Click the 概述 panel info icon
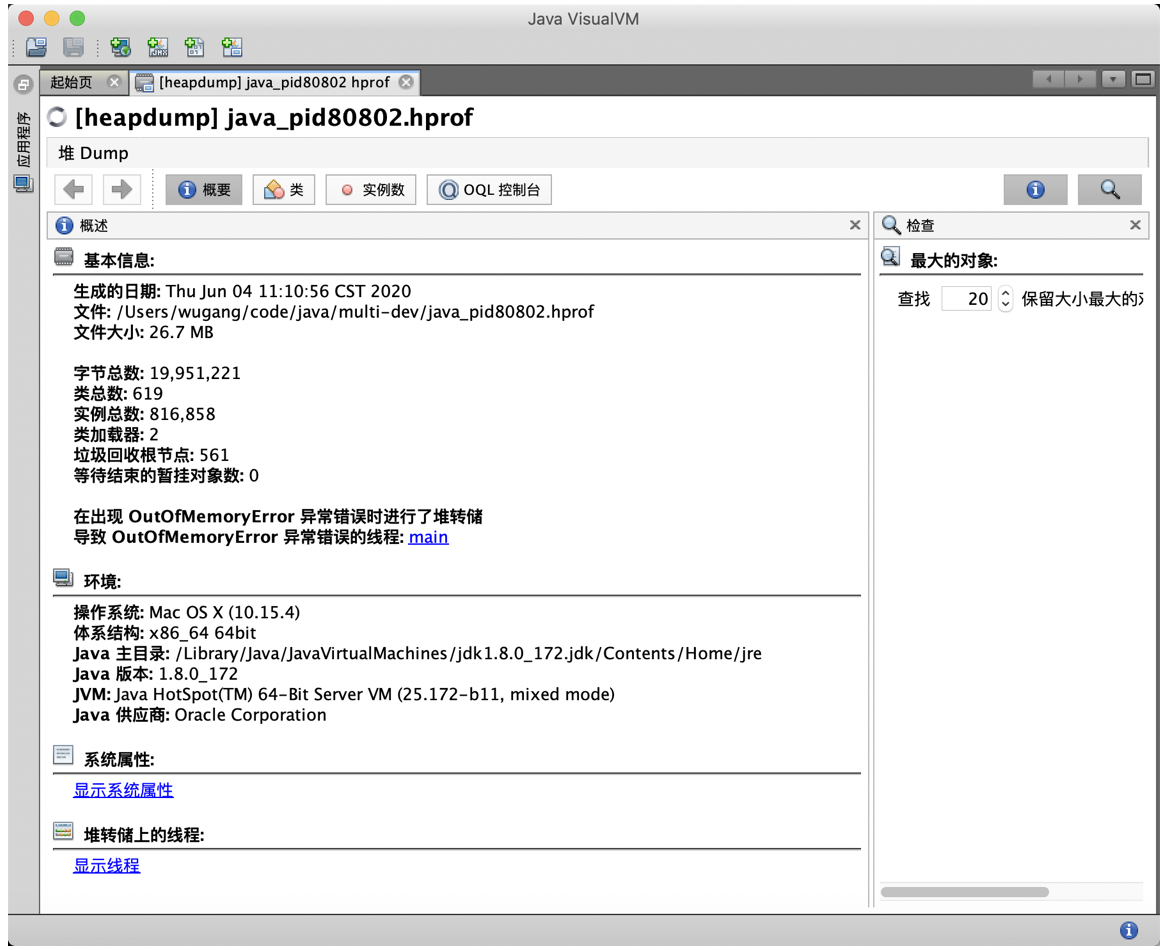1170x950 pixels. pyautogui.click(x=65, y=225)
